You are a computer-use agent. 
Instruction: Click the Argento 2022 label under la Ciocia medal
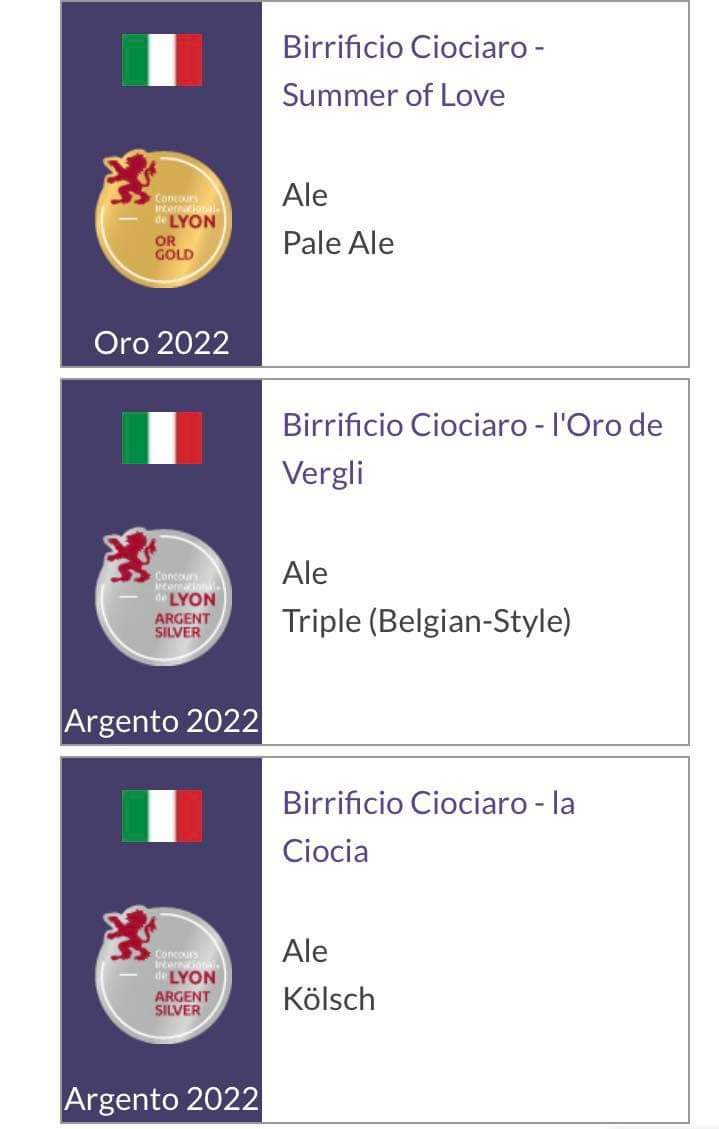point(162,1099)
